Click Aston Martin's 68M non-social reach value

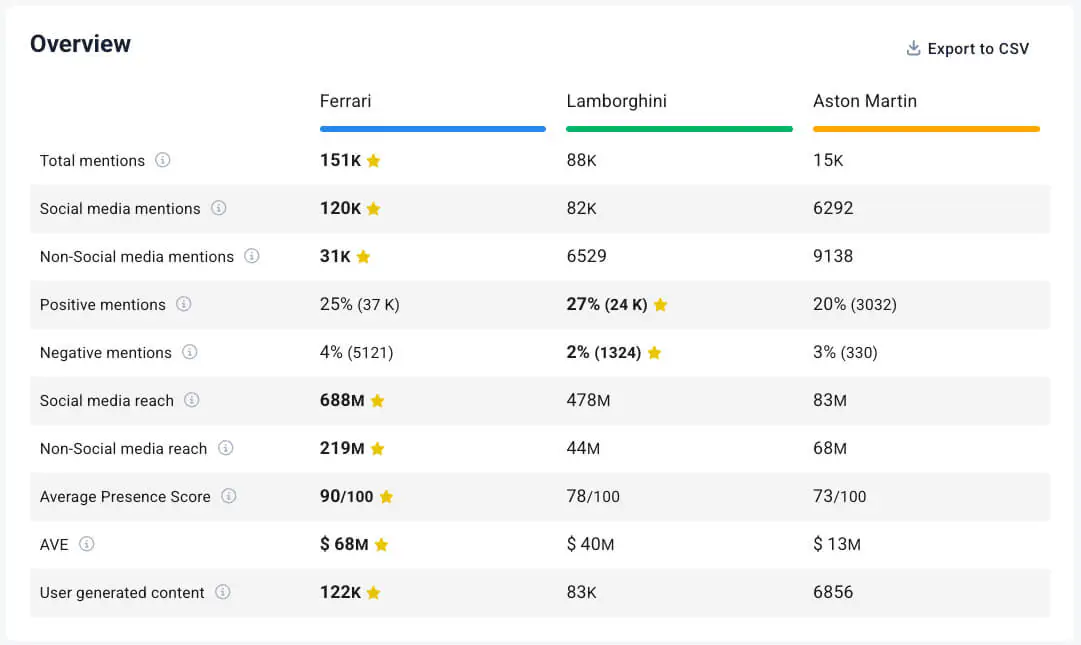click(829, 449)
